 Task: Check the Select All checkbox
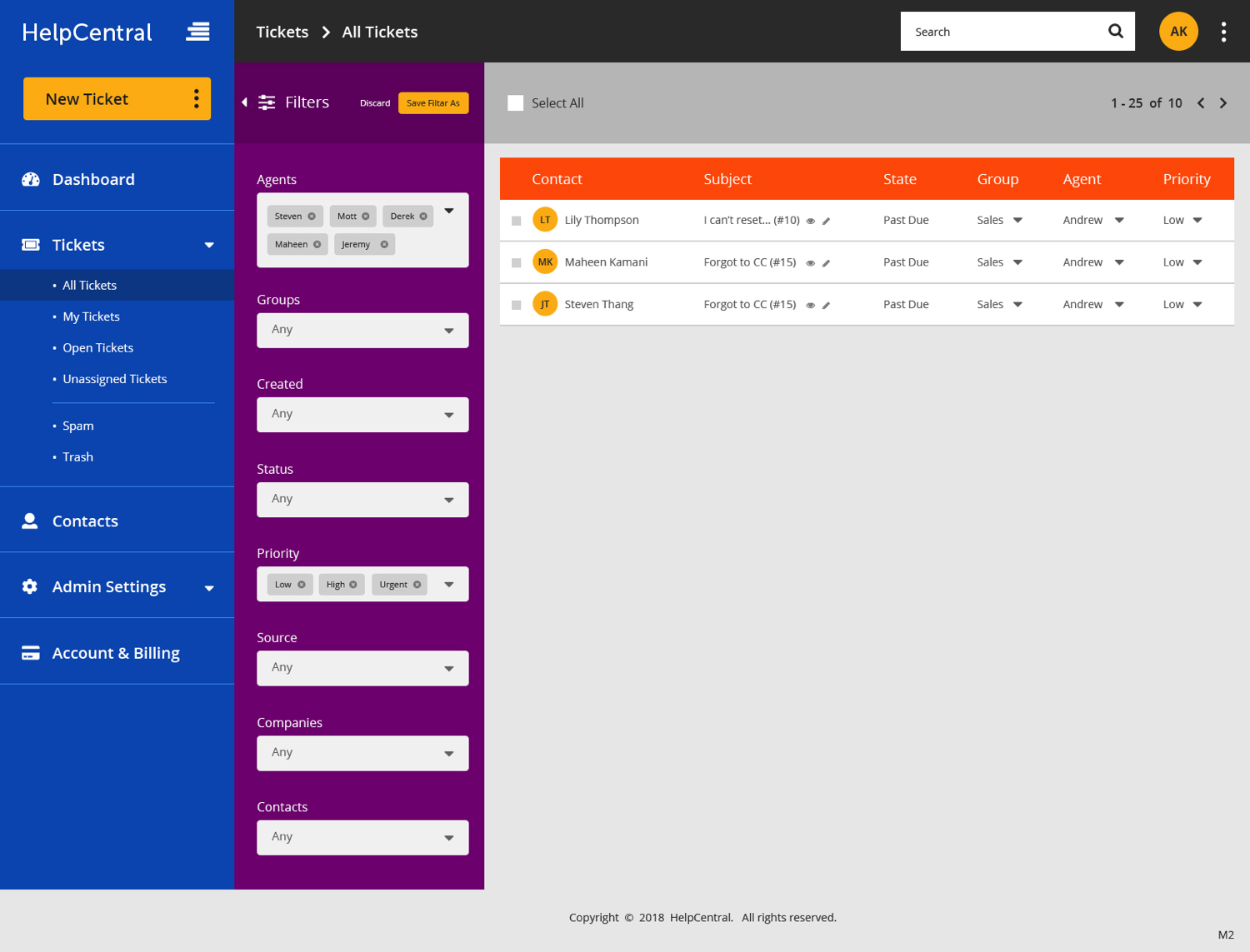516,103
